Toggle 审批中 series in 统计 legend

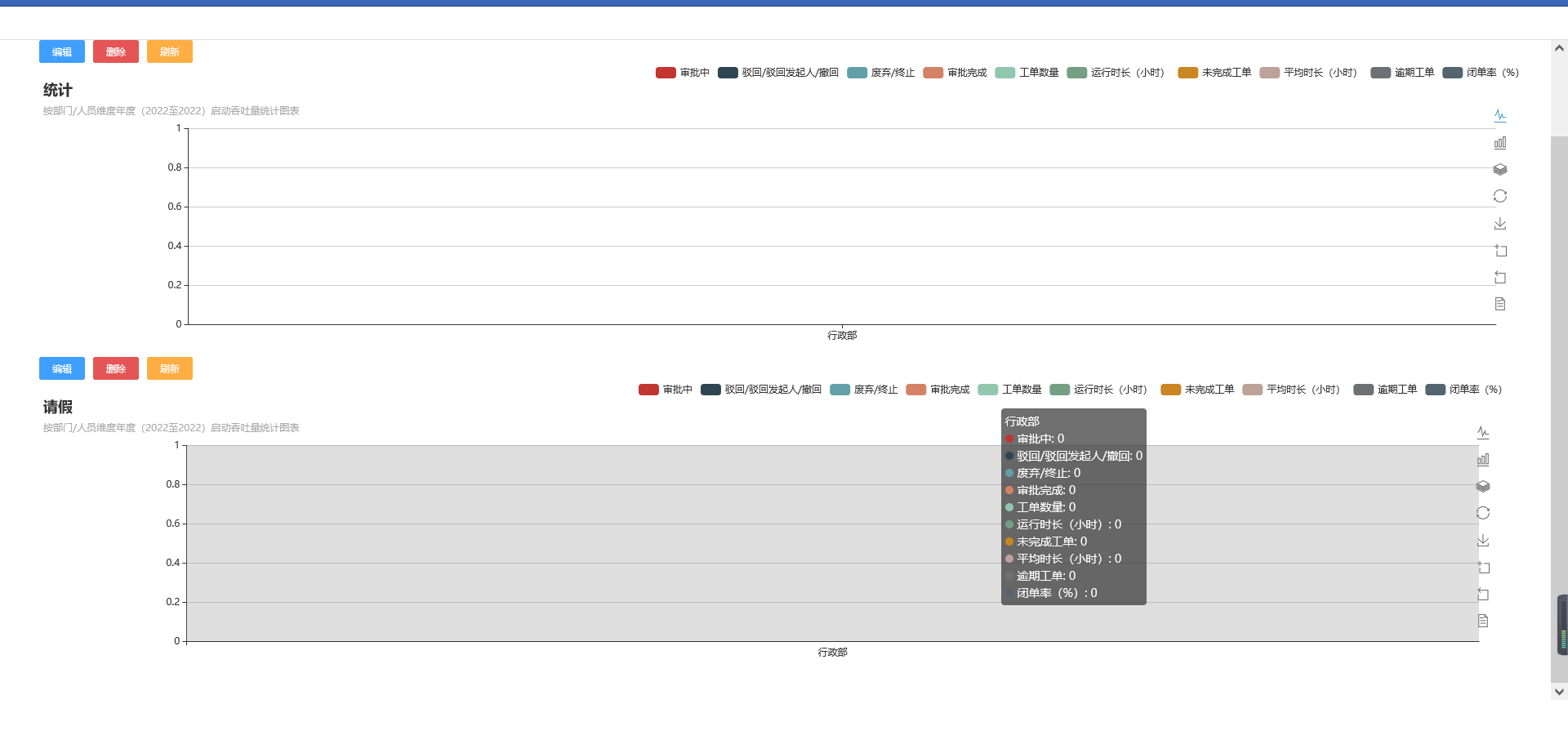683,73
